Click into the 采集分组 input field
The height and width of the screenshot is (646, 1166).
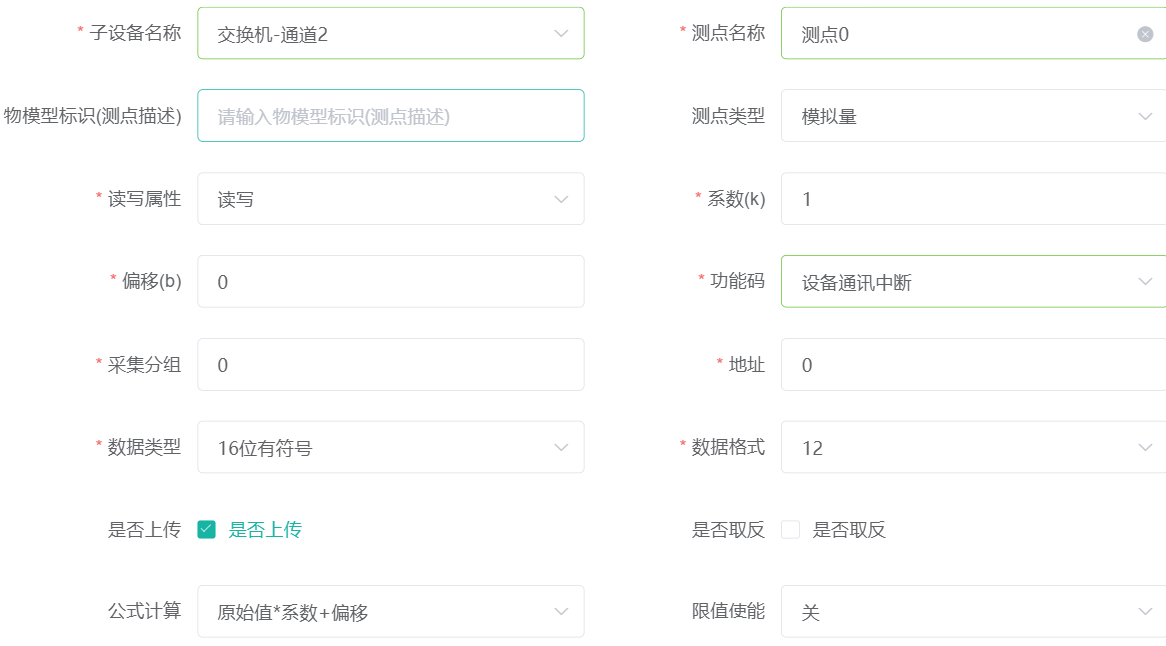coord(391,365)
